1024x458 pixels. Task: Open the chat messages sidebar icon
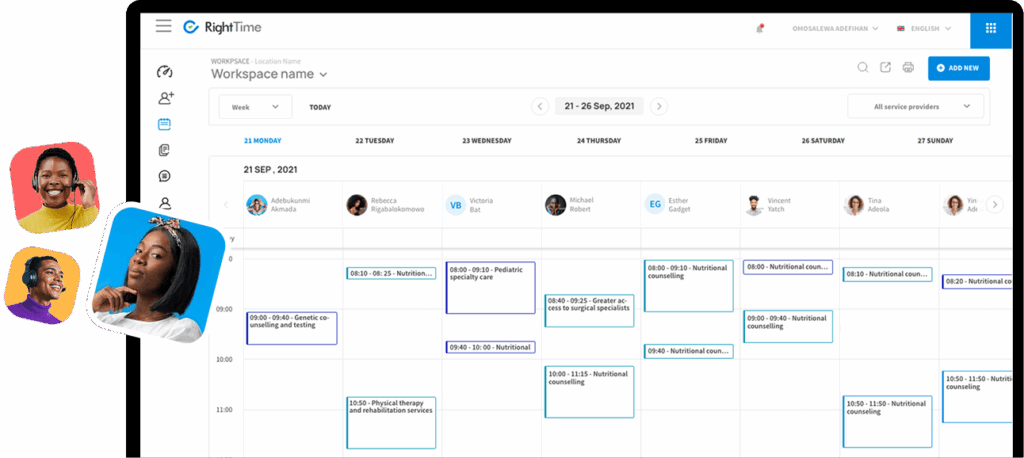point(164,176)
